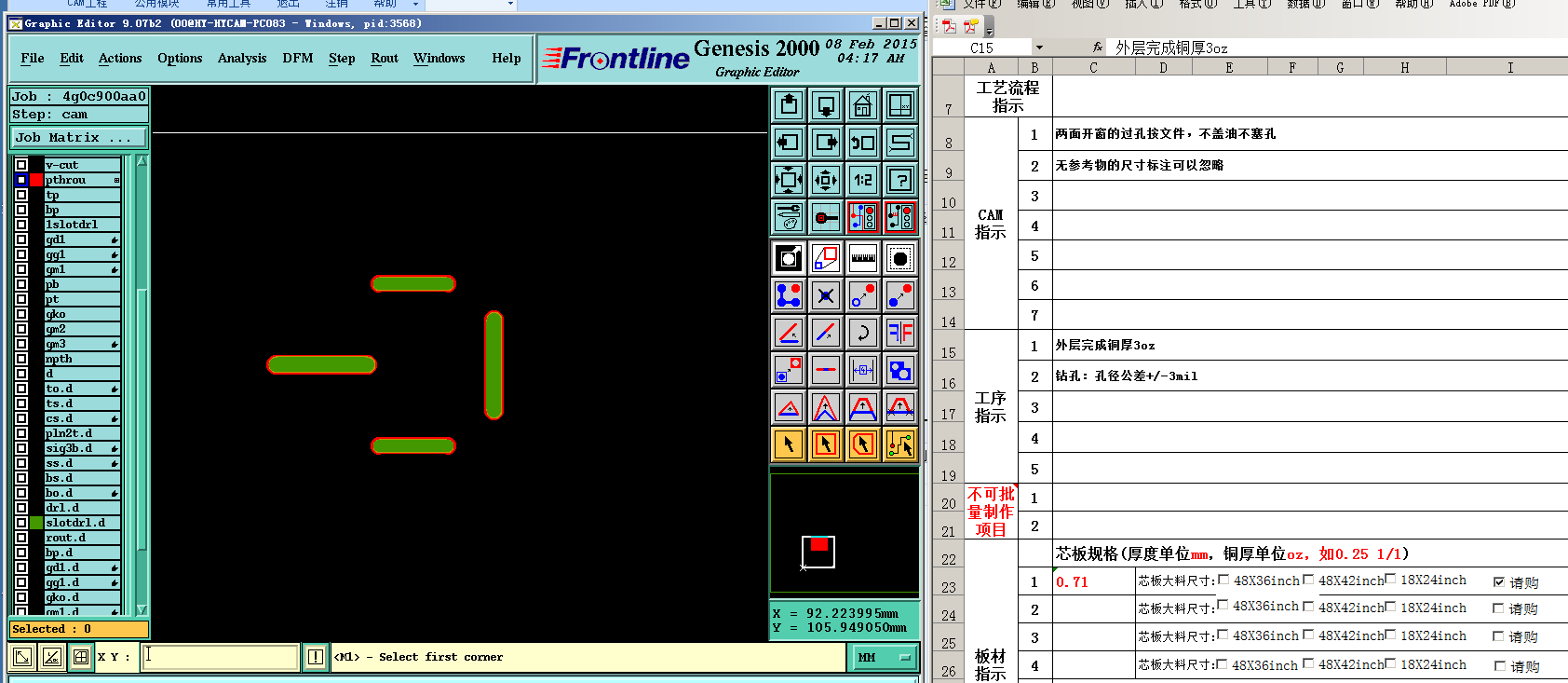Uncheck the 请购 checkbox in row 23
The width and height of the screenshot is (1568, 683).
(x=1499, y=582)
